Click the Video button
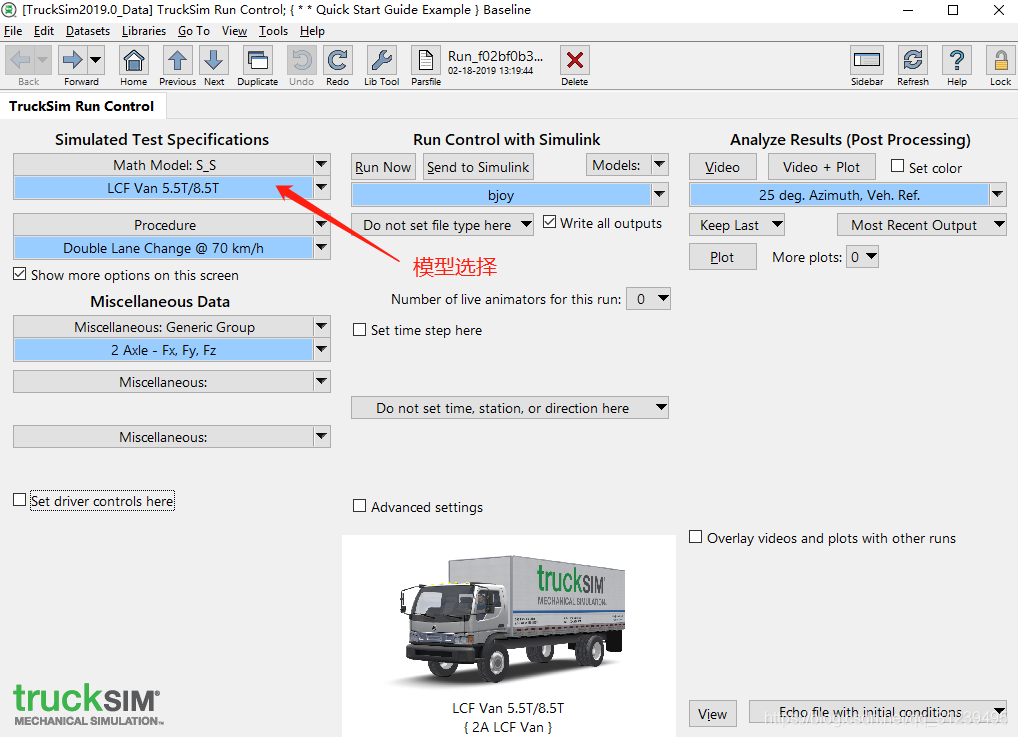This screenshot has height=737, width=1018. pos(723,167)
